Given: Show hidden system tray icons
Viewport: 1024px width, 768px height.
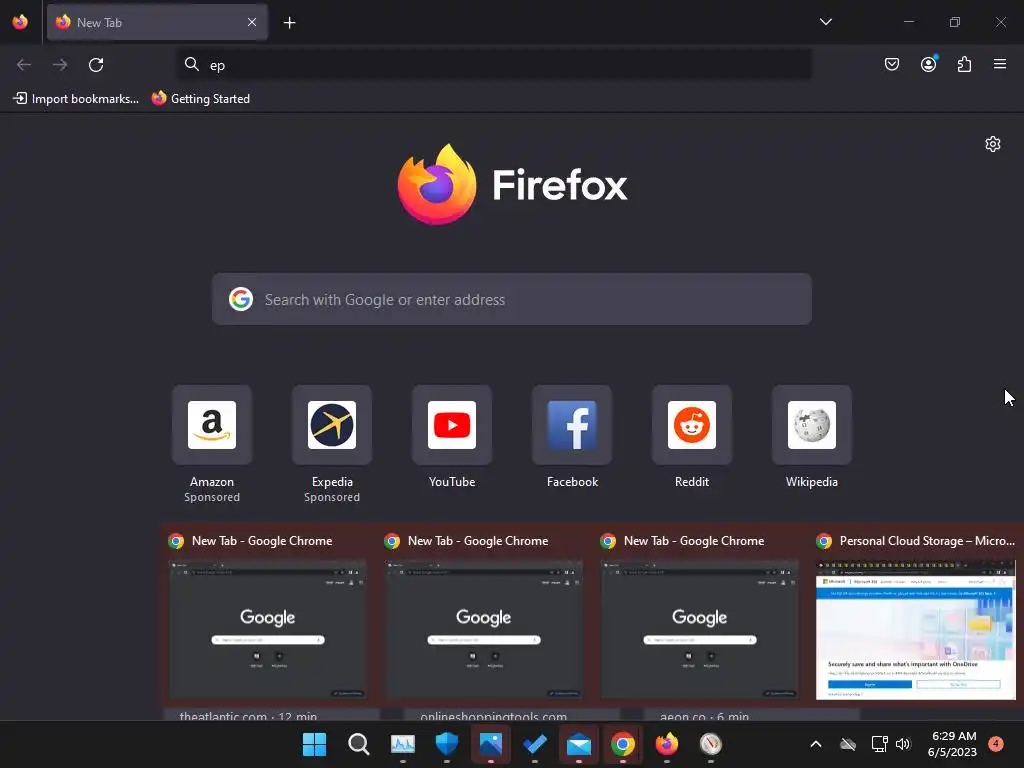Looking at the screenshot, I should (816, 744).
